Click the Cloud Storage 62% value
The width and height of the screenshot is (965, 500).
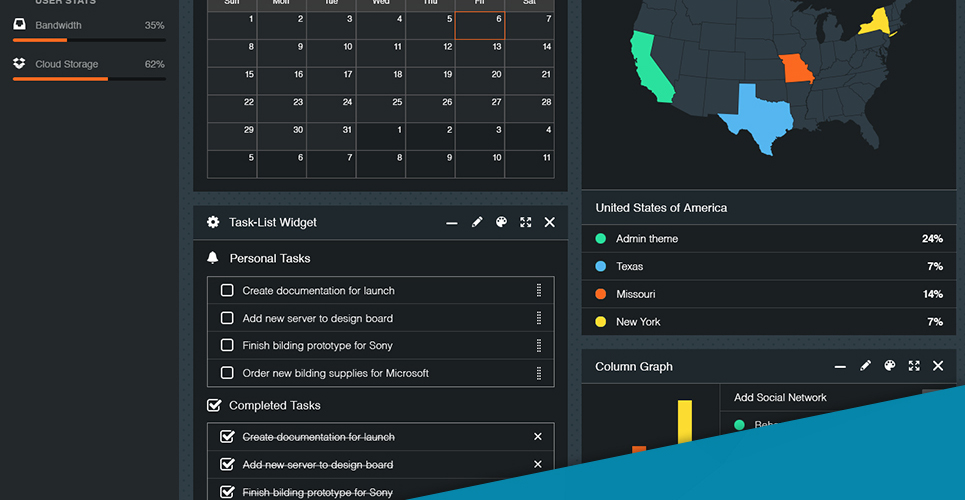(154, 64)
